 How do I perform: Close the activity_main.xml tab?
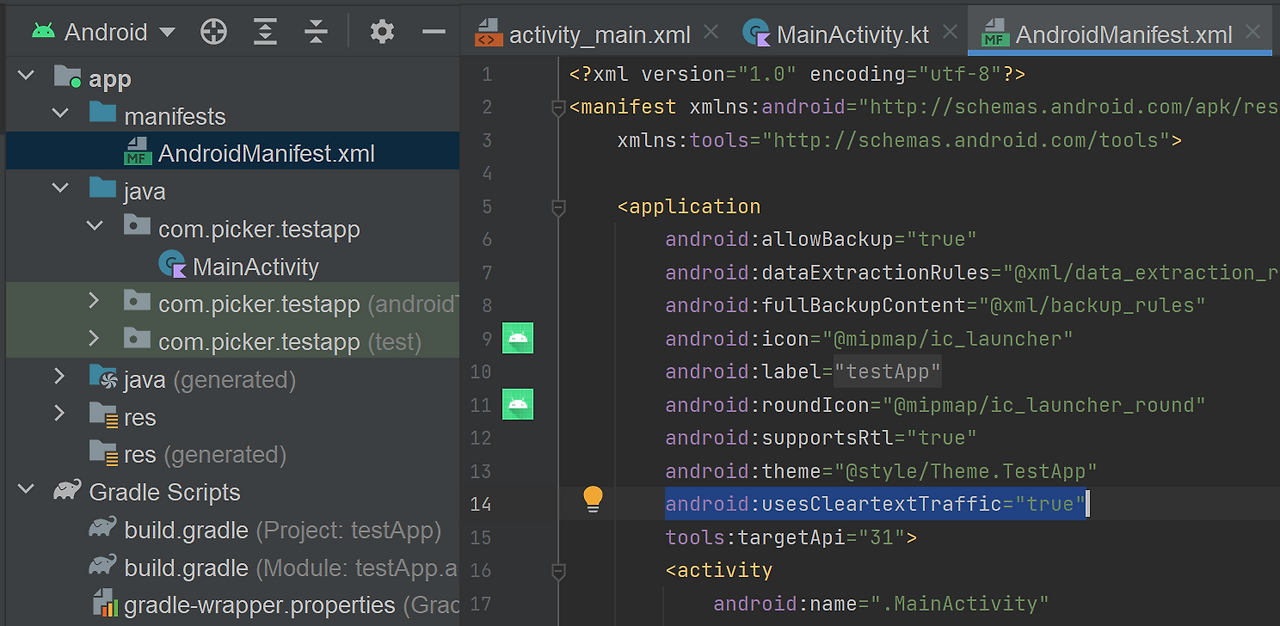(710, 31)
